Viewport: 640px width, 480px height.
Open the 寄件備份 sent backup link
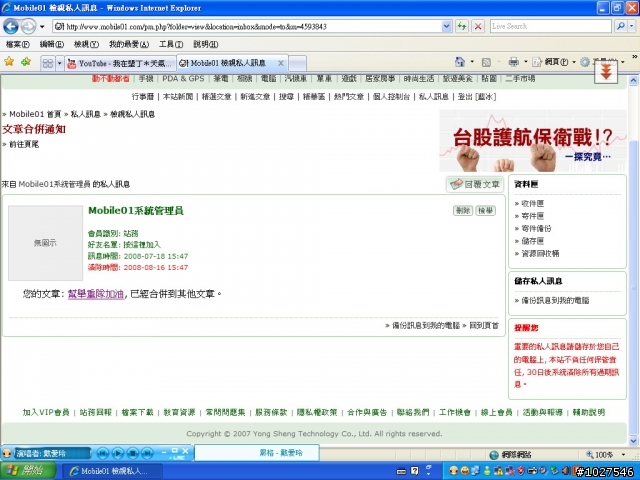pos(536,229)
